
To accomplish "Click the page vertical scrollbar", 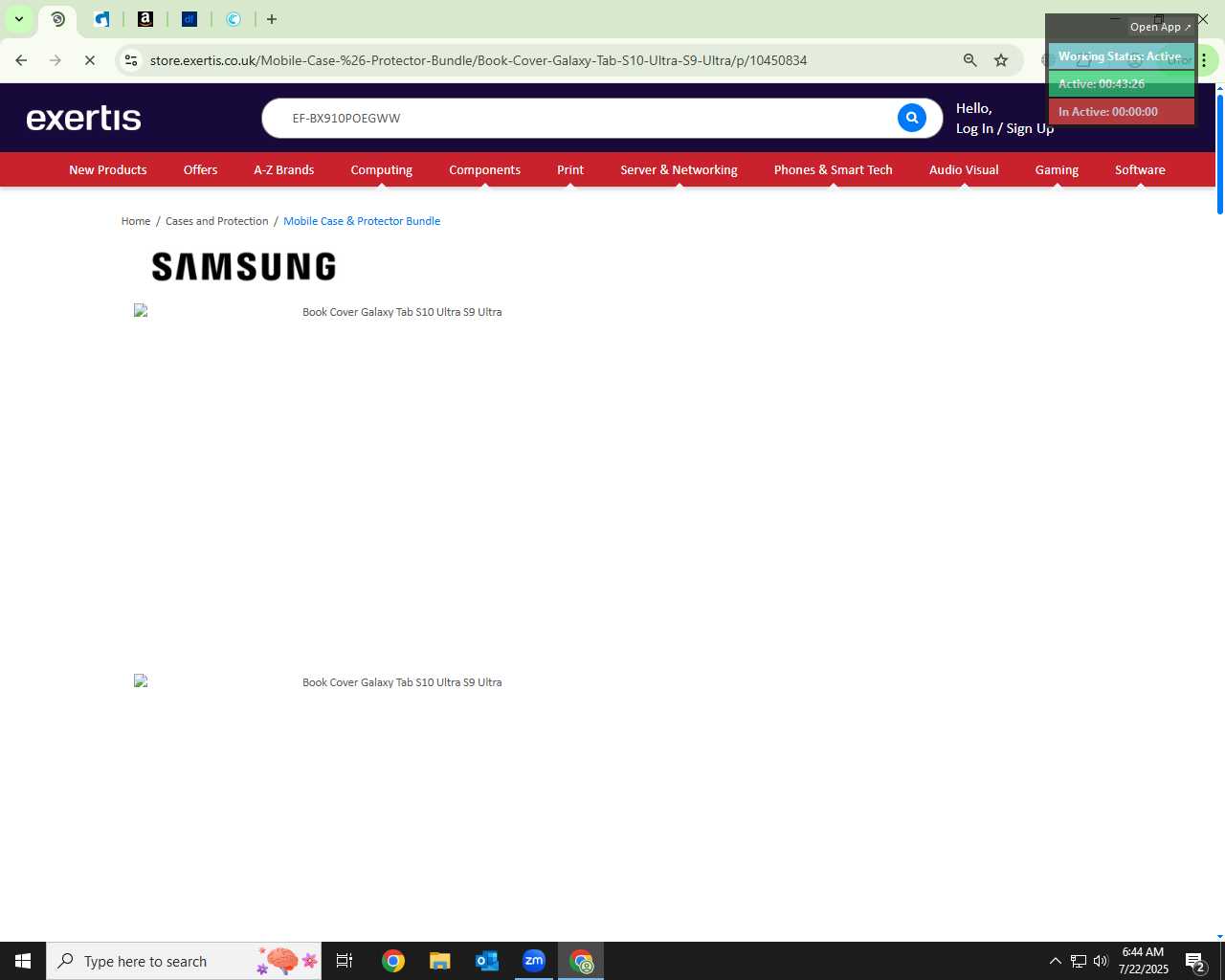I will [1219, 153].
